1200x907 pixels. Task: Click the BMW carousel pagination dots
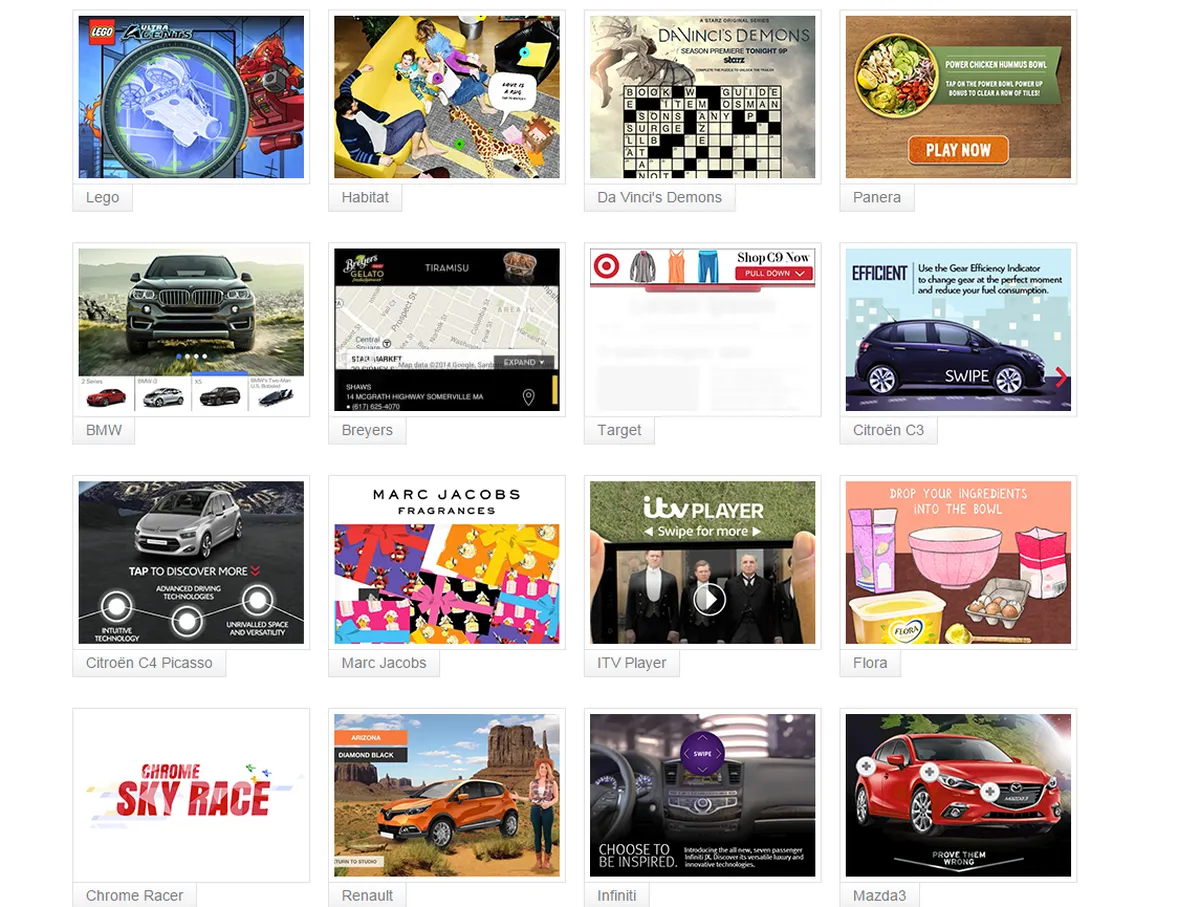(x=191, y=356)
